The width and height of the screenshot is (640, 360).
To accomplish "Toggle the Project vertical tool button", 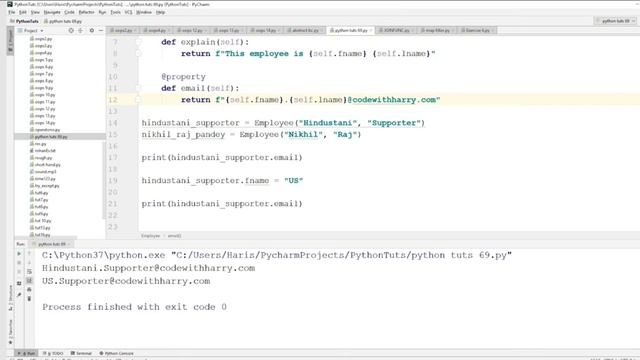I will [x=10, y=41].
